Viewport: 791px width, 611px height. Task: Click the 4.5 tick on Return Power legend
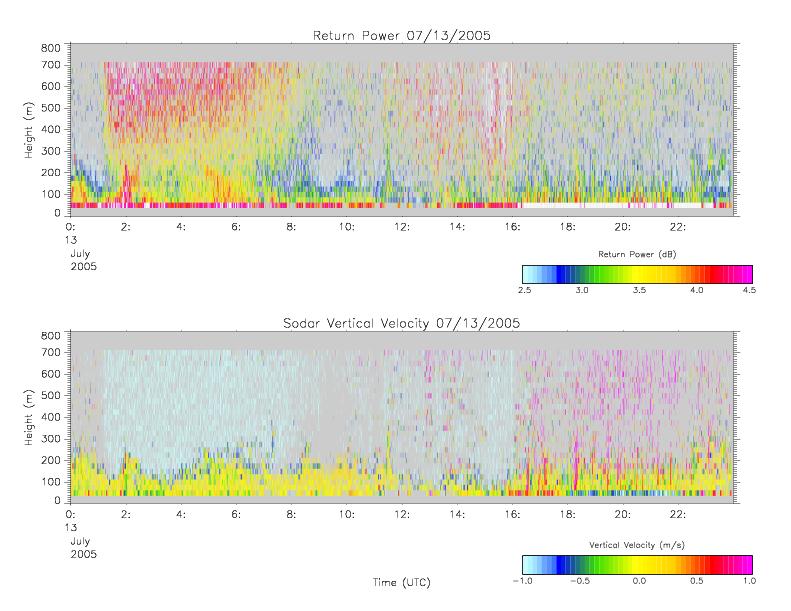pyautogui.click(x=749, y=290)
